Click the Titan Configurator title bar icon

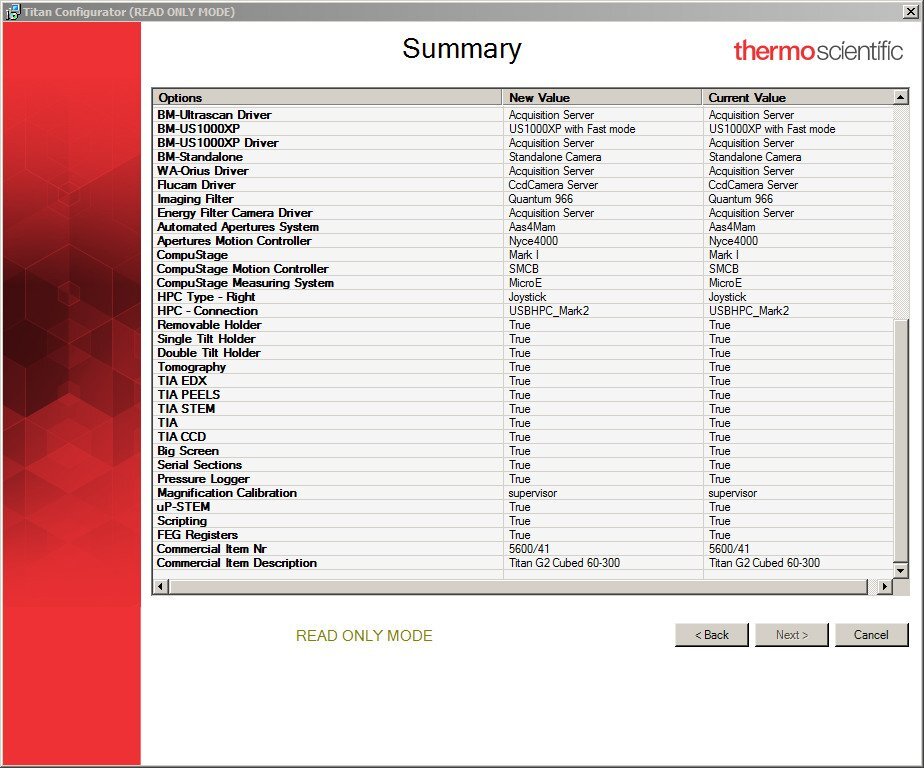point(12,12)
